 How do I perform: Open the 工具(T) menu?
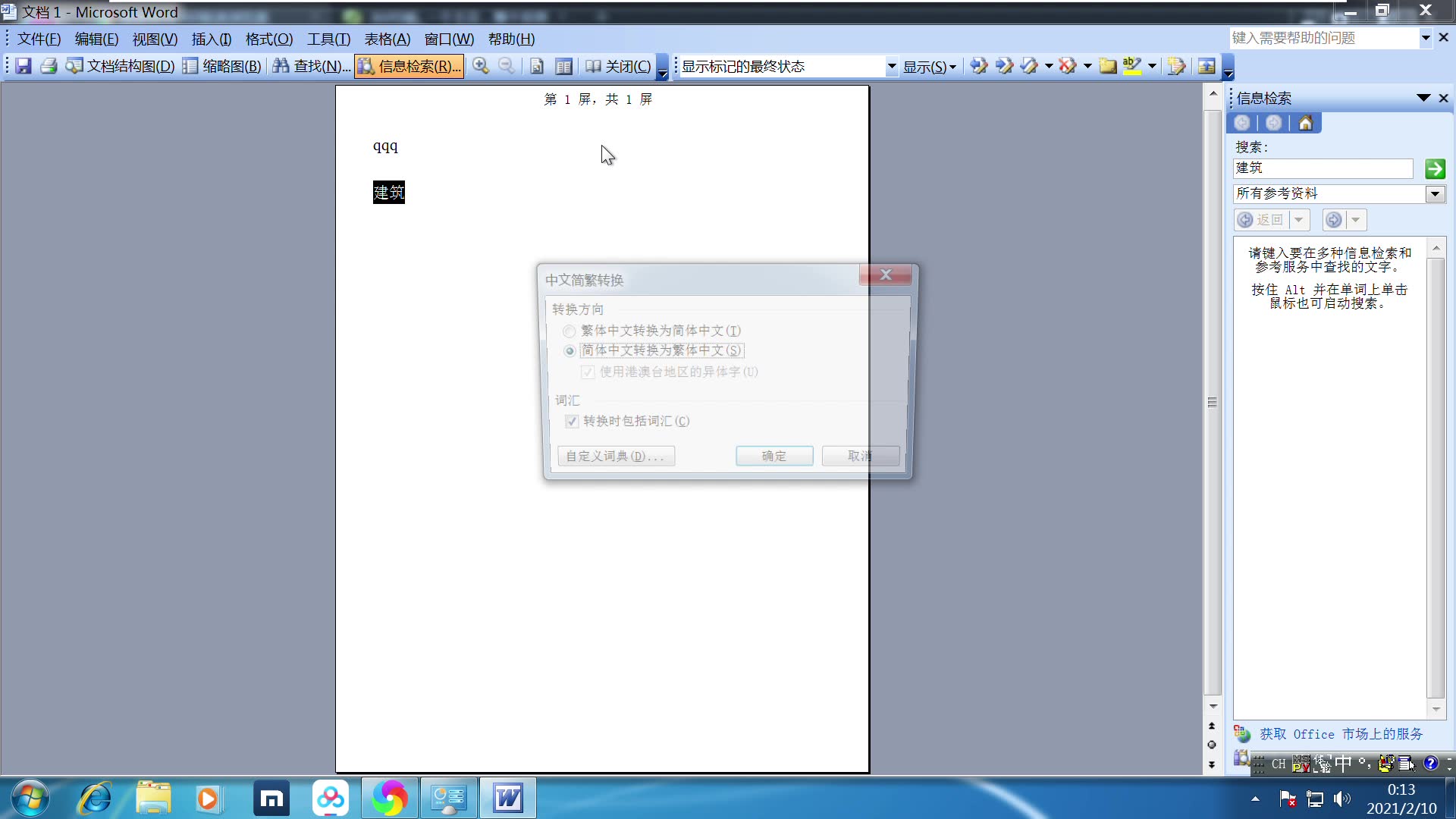(328, 39)
